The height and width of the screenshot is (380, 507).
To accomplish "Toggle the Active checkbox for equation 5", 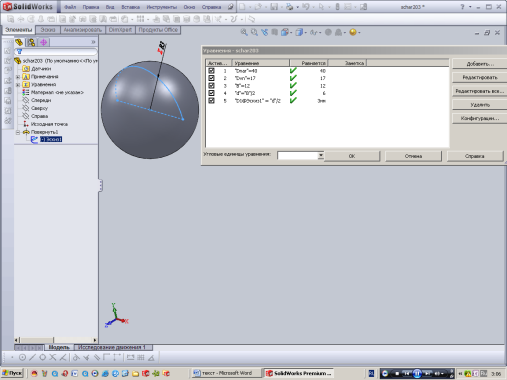I will 211,100.
